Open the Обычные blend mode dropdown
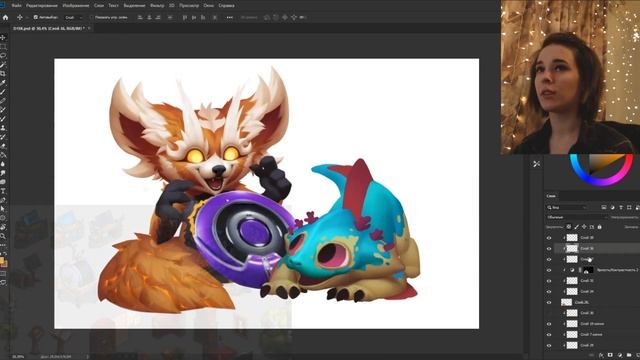The image size is (640, 360). pyautogui.click(x=576, y=217)
